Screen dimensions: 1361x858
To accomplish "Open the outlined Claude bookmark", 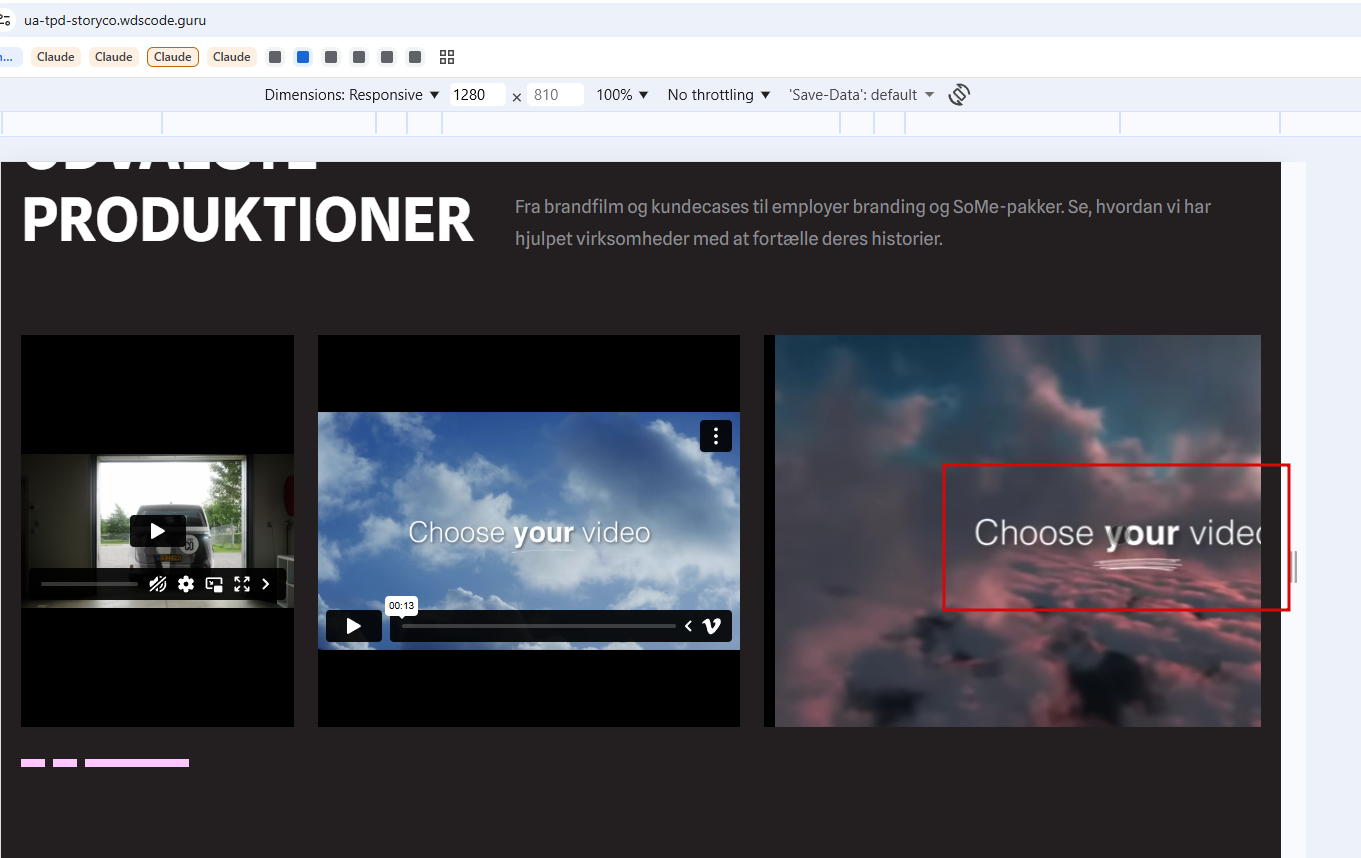I will (x=173, y=57).
